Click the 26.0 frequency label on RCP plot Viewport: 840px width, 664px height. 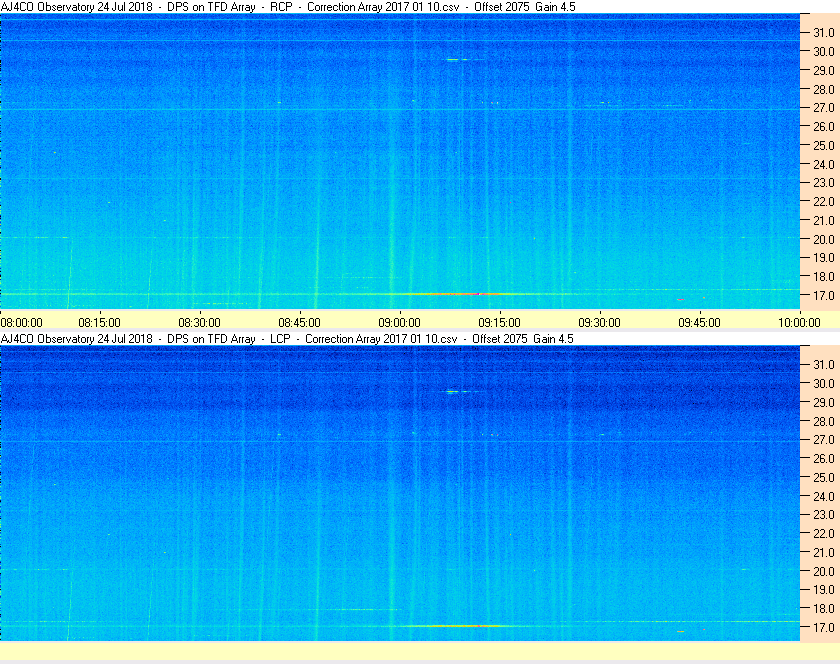pos(824,126)
